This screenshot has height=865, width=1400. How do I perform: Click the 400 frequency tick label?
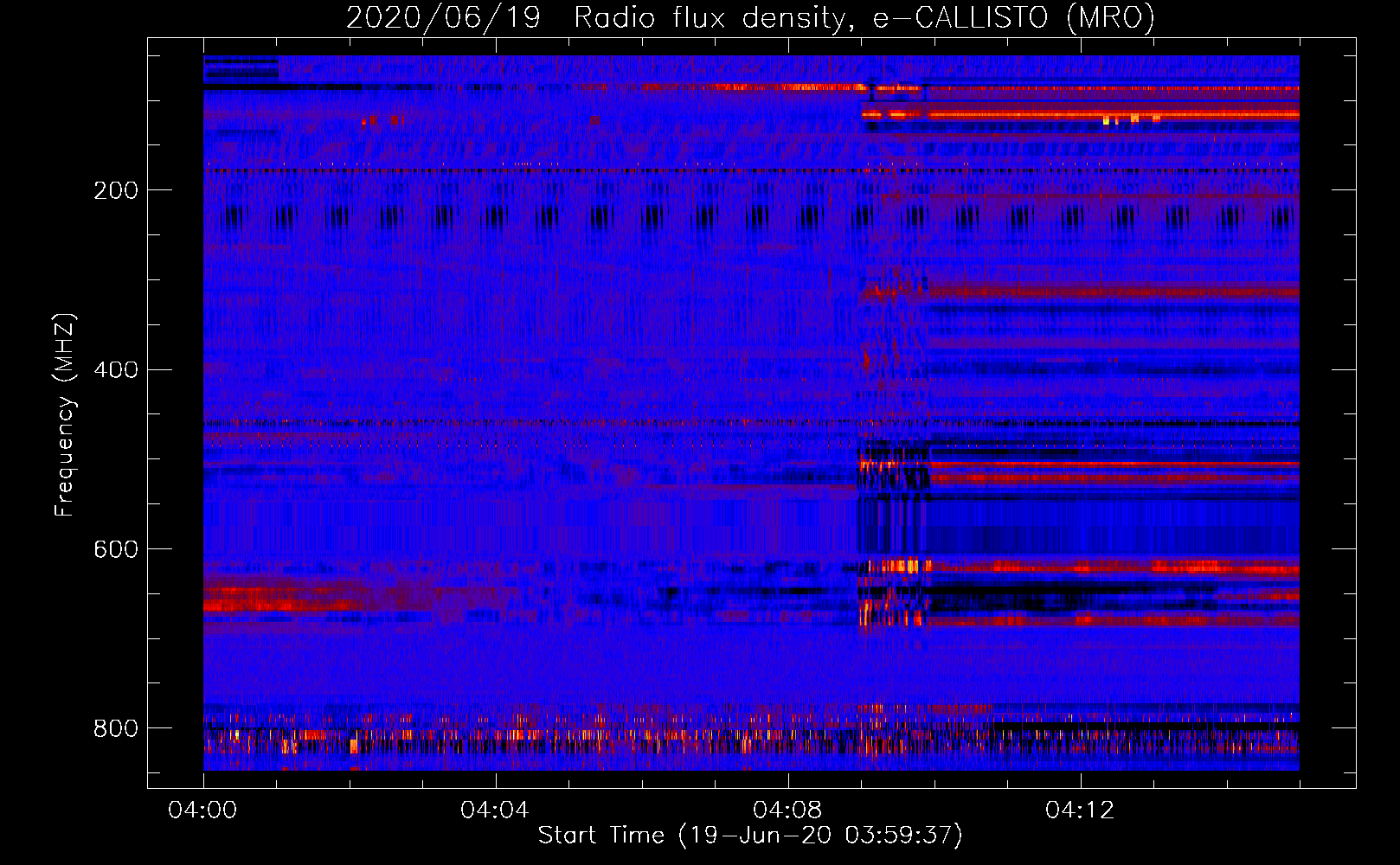point(116,370)
